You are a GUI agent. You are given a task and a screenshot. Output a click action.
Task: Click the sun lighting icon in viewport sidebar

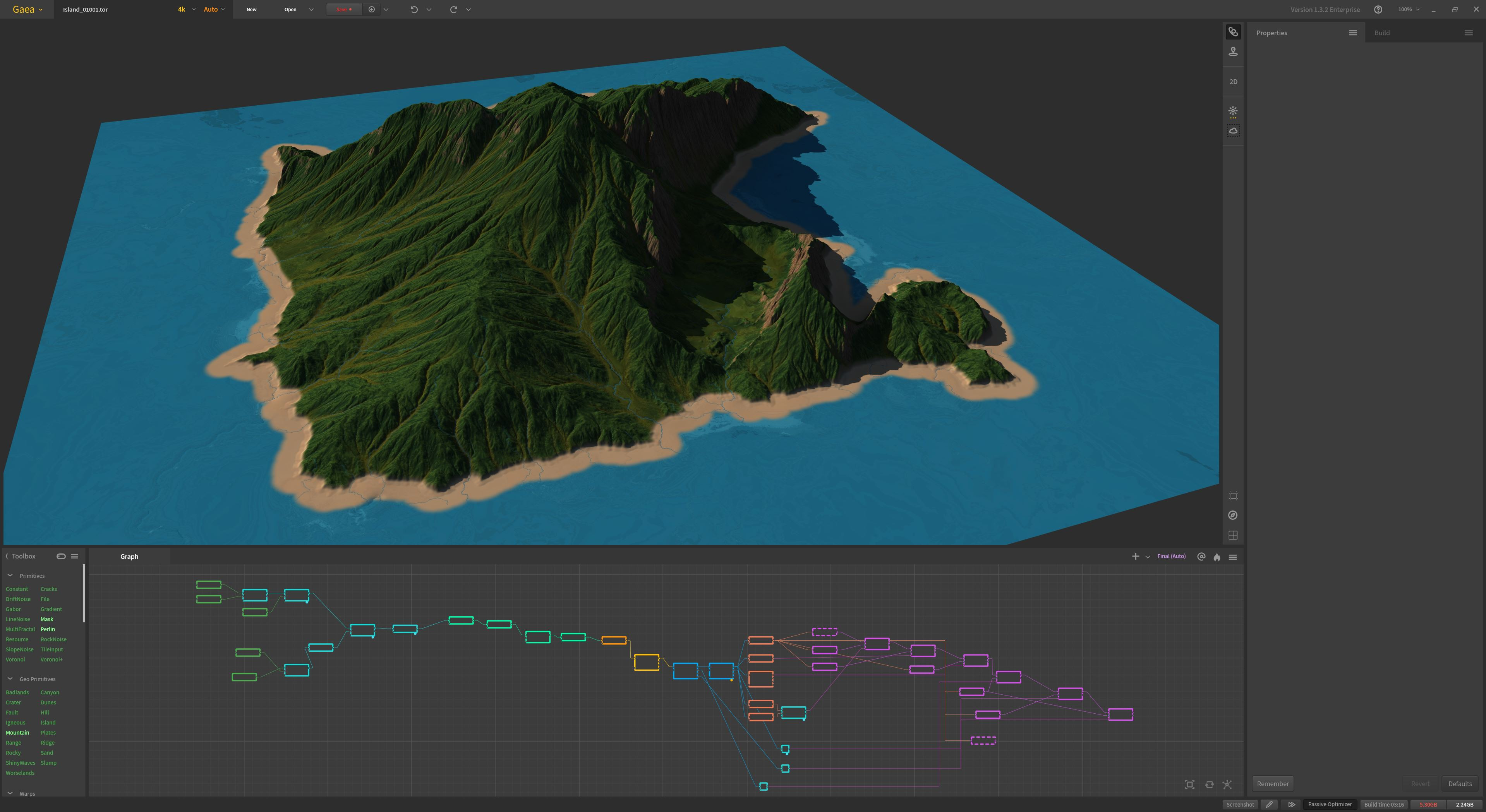tap(1233, 111)
